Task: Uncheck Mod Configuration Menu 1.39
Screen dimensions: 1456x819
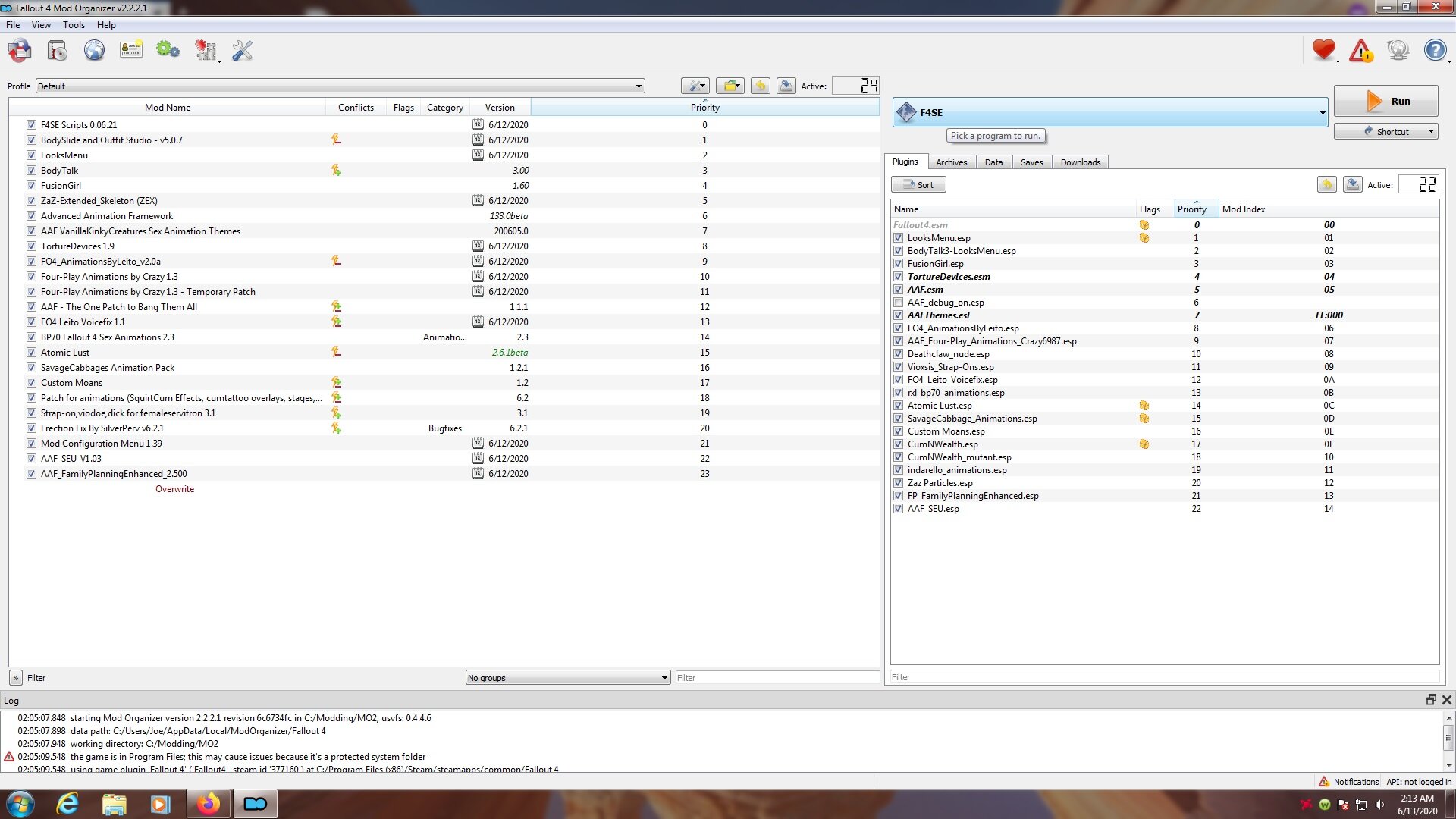Action: (x=31, y=443)
